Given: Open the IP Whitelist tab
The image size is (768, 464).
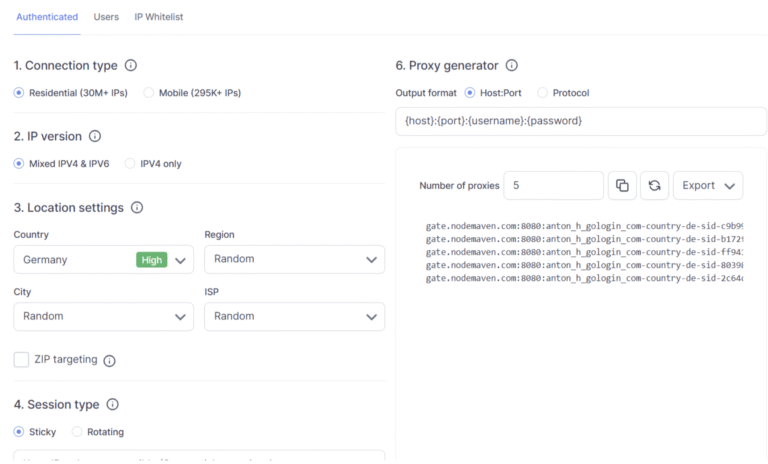Looking at the screenshot, I should (x=159, y=17).
